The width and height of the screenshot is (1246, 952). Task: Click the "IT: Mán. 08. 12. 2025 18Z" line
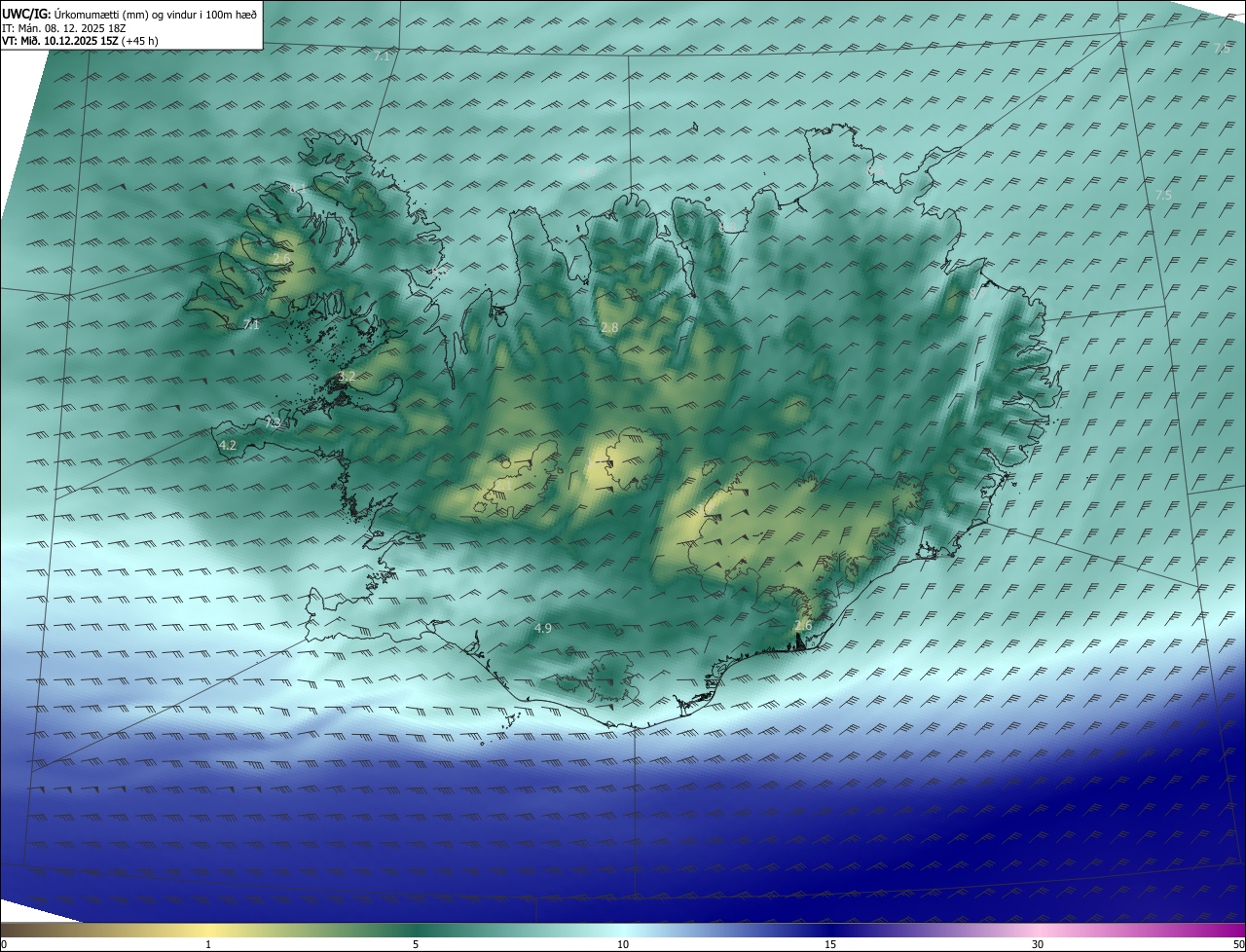(x=63, y=28)
